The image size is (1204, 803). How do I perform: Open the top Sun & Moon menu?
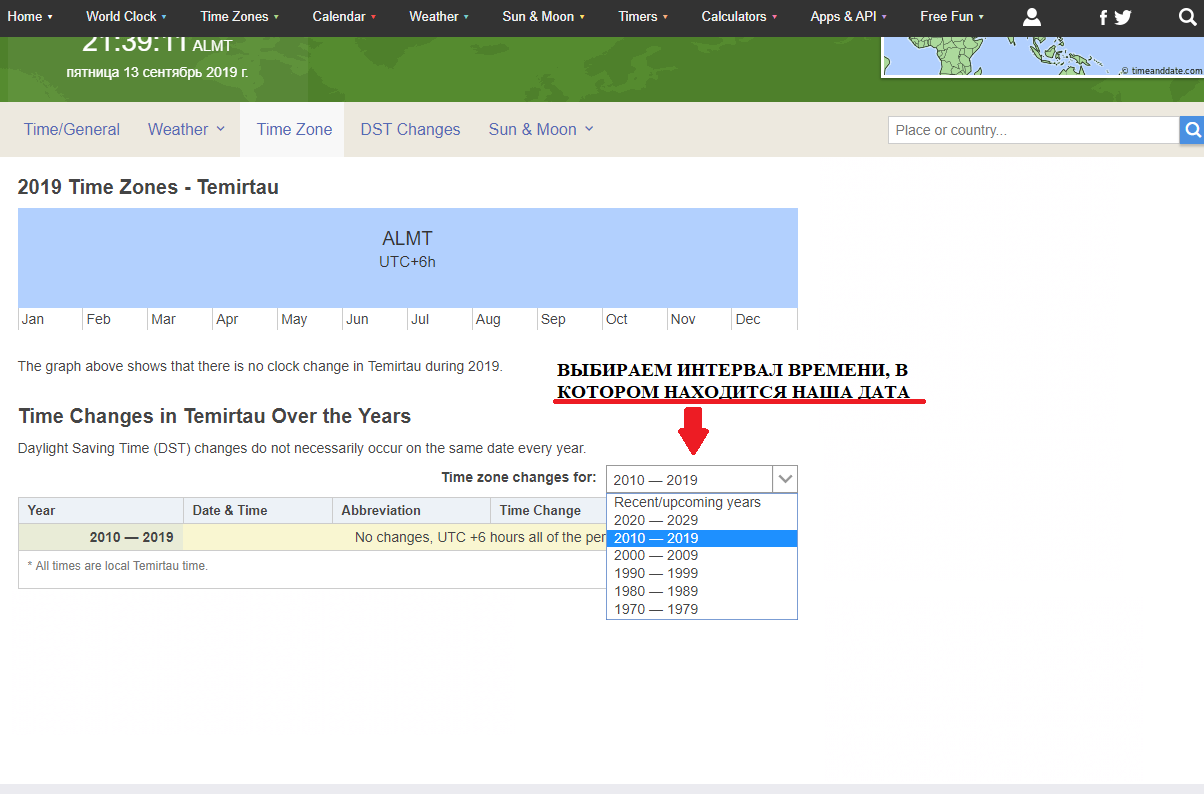(x=543, y=17)
